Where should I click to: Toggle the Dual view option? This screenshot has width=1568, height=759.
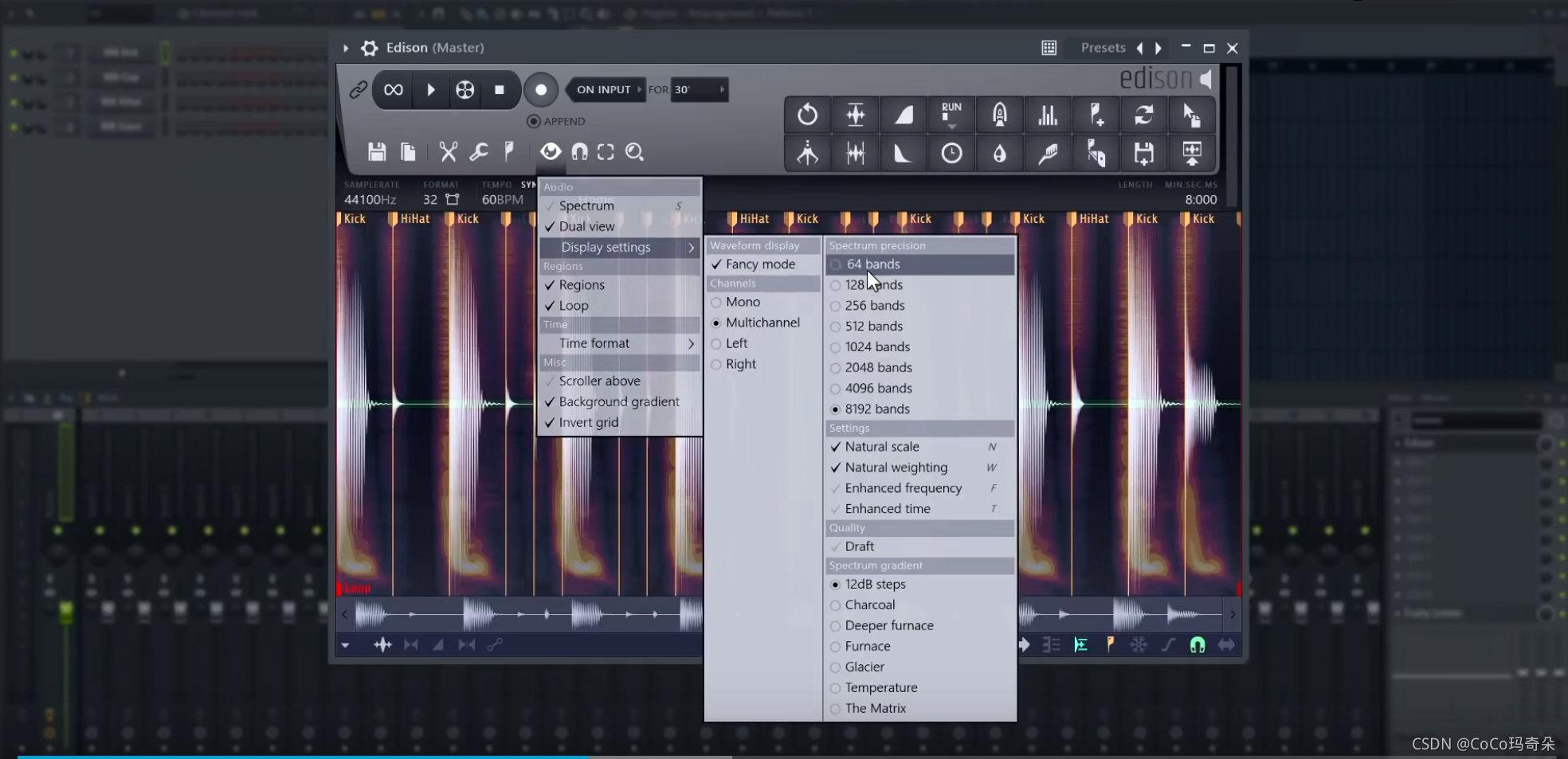[x=620, y=226]
